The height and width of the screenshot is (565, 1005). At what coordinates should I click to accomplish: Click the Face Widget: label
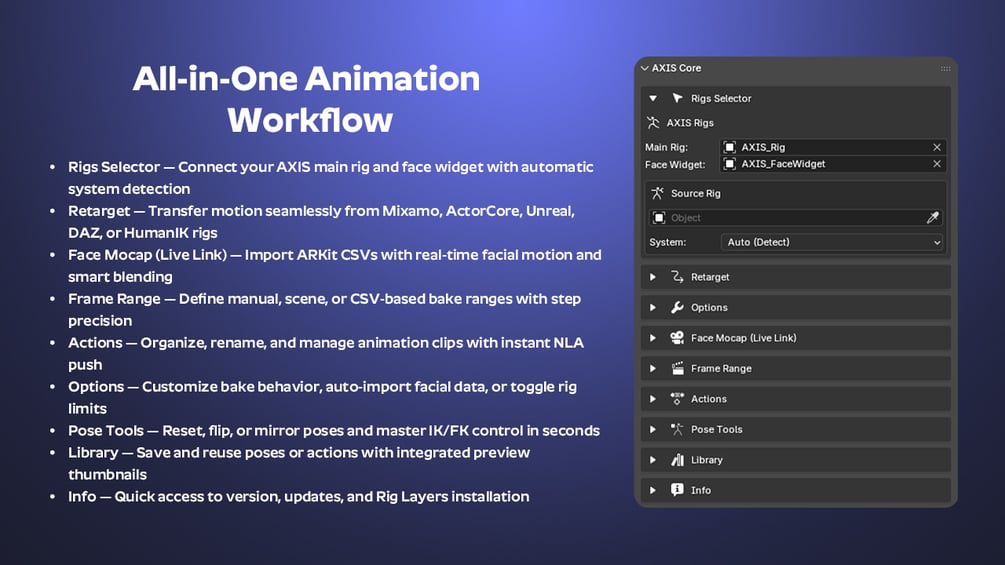(675, 165)
